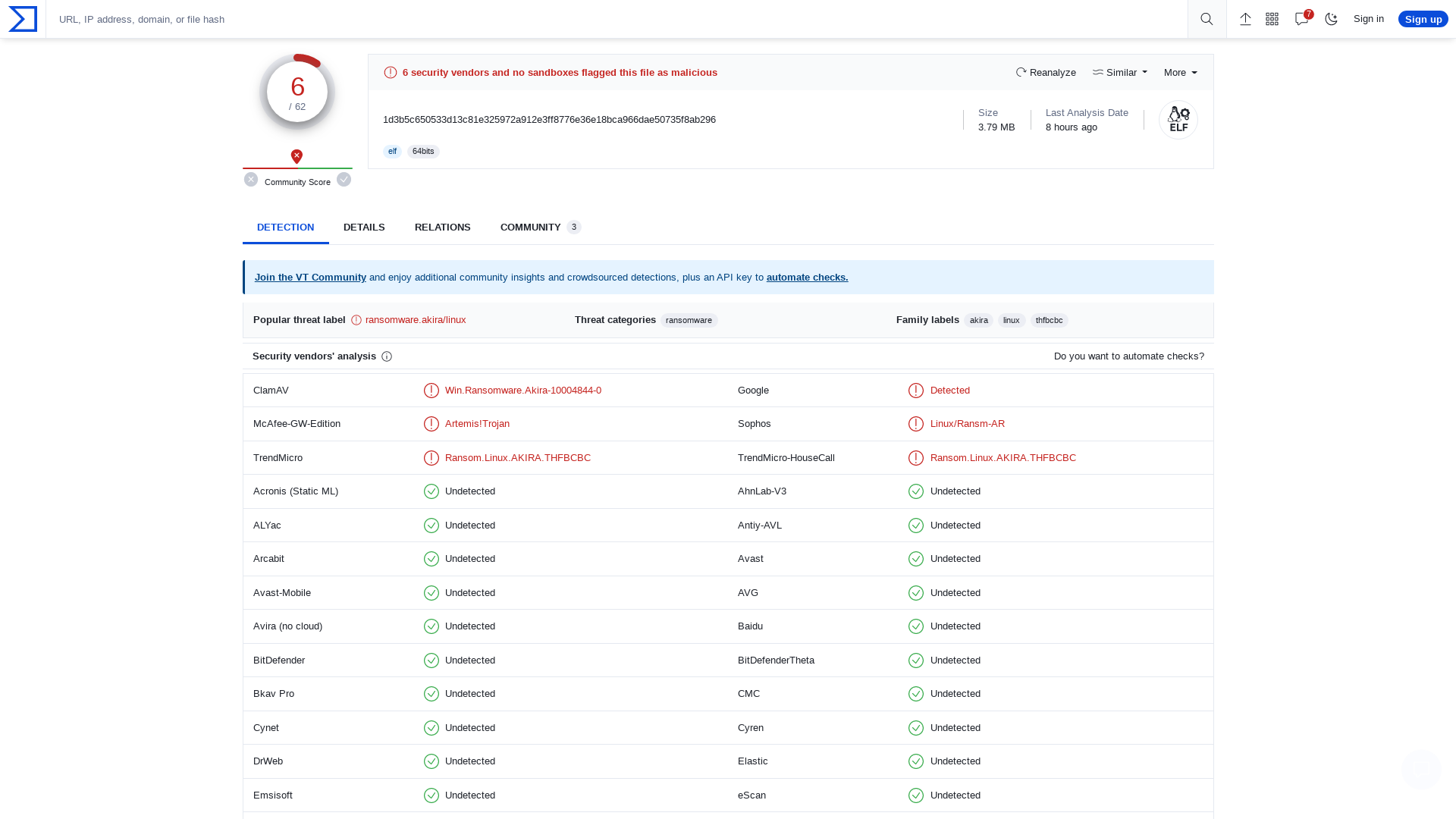Click Do you want to automate checks
Screen dimensions: 1456x819
tap(1129, 356)
